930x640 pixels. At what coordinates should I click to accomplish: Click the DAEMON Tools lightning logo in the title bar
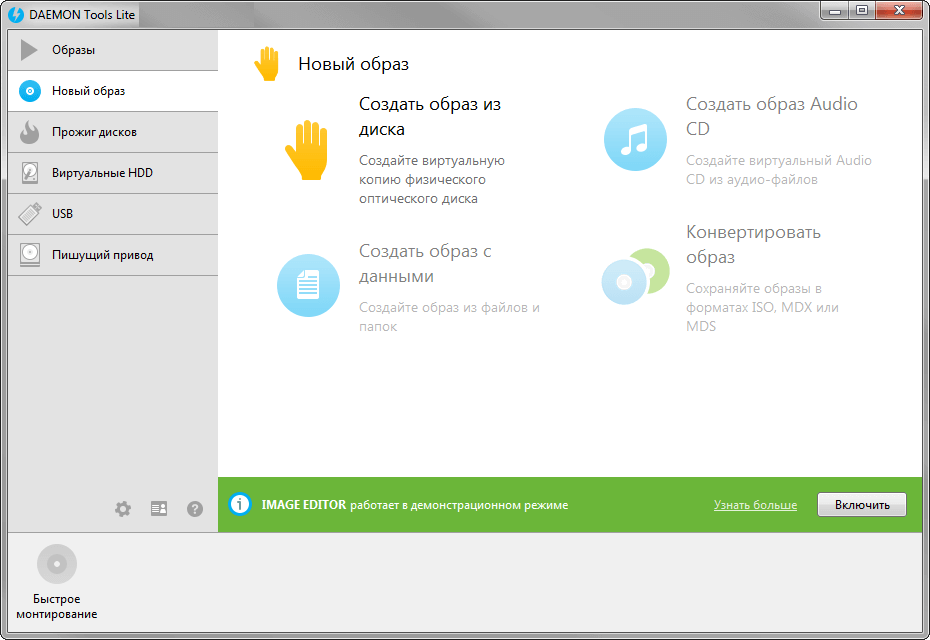pyautogui.click(x=17, y=15)
